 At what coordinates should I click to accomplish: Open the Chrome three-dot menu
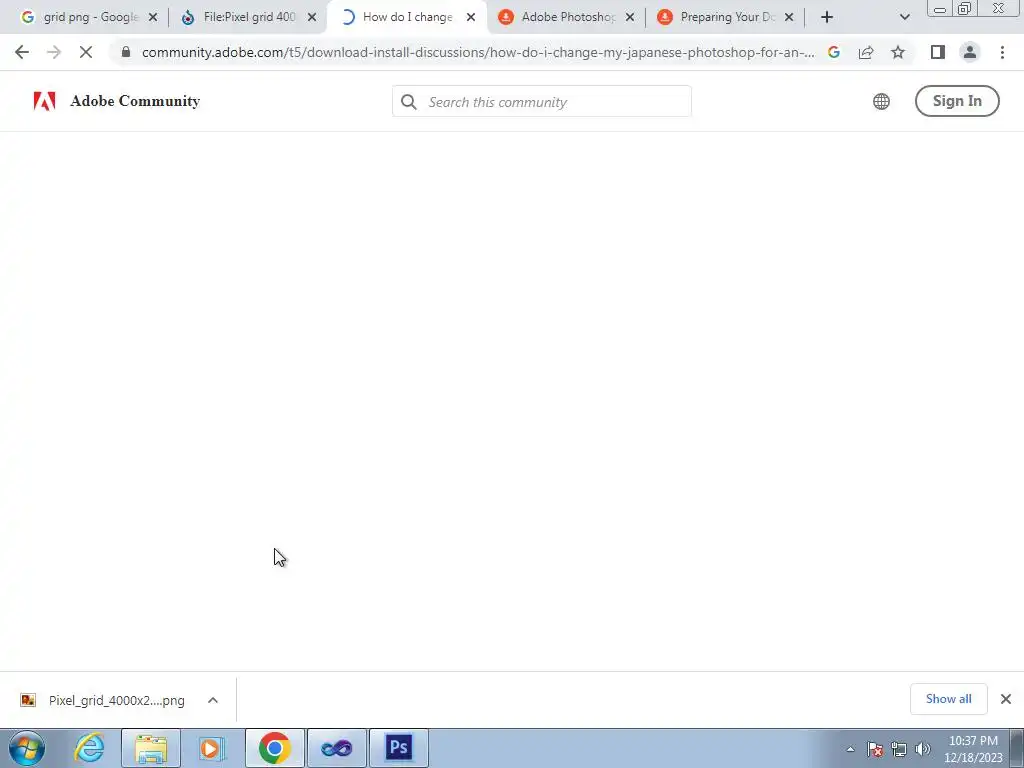pos(1002,52)
